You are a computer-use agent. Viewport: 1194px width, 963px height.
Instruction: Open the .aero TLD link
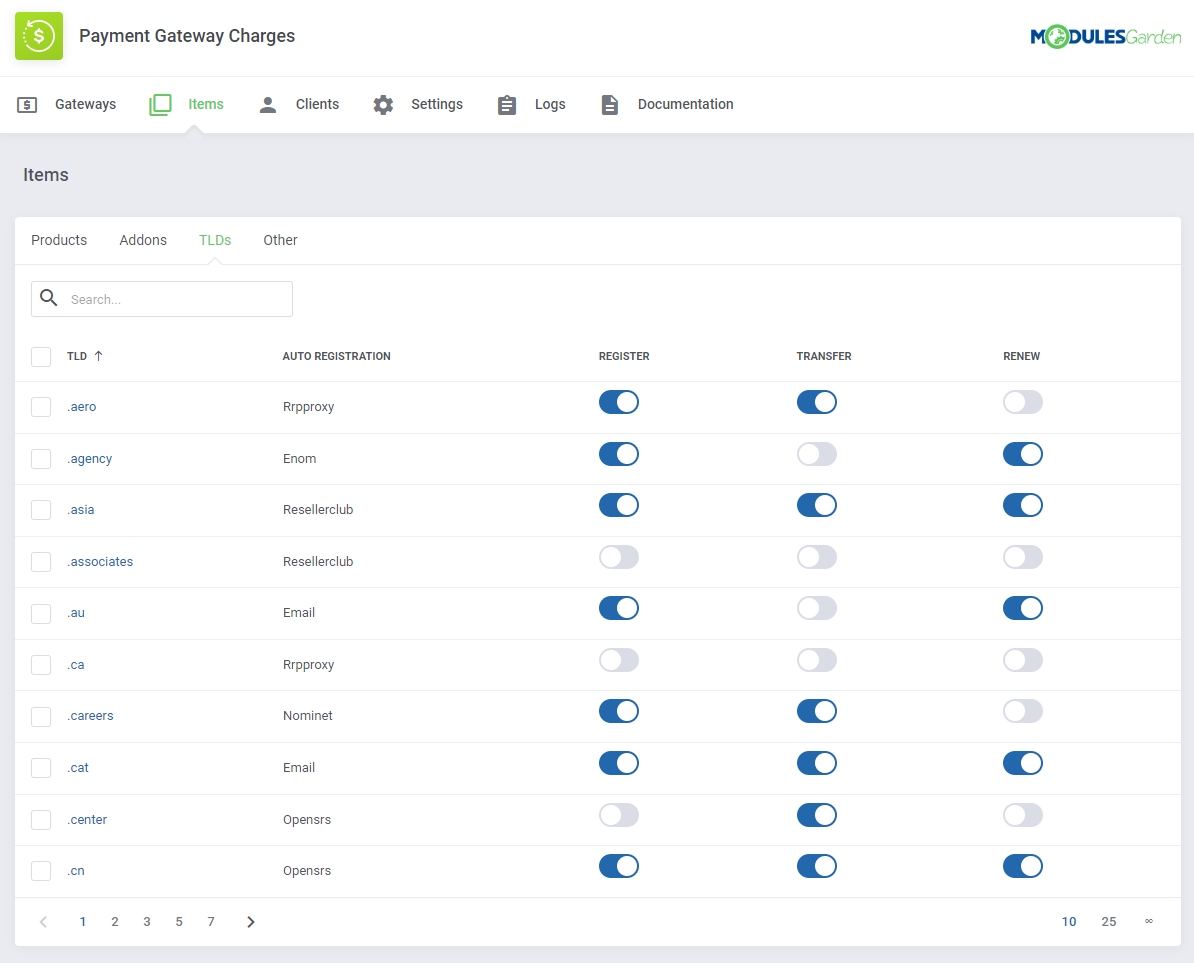click(x=81, y=407)
